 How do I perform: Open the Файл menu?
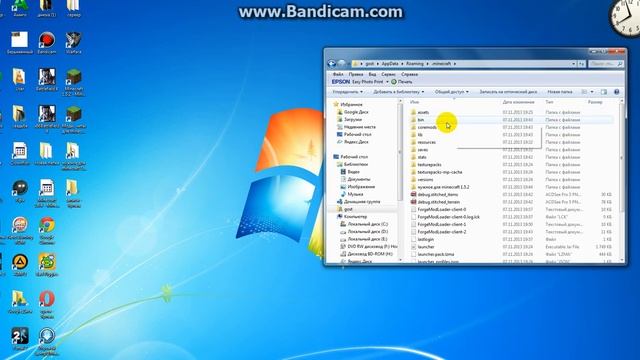pos(338,75)
